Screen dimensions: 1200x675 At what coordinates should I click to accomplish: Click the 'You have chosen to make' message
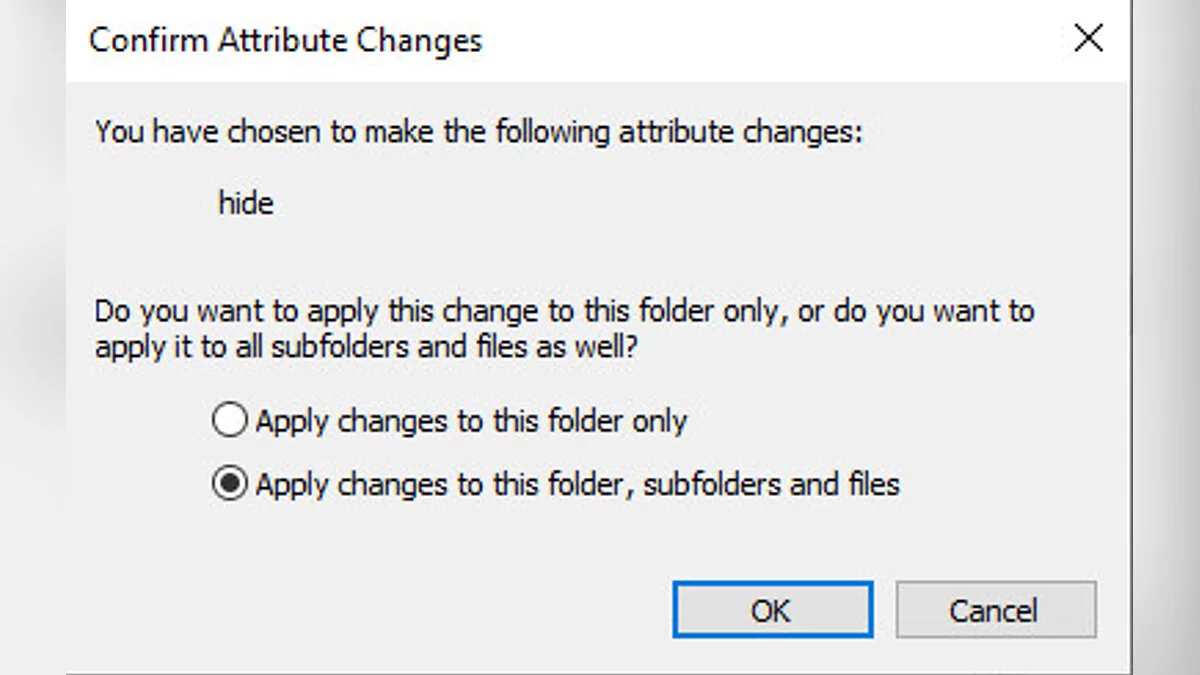tap(300, 132)
